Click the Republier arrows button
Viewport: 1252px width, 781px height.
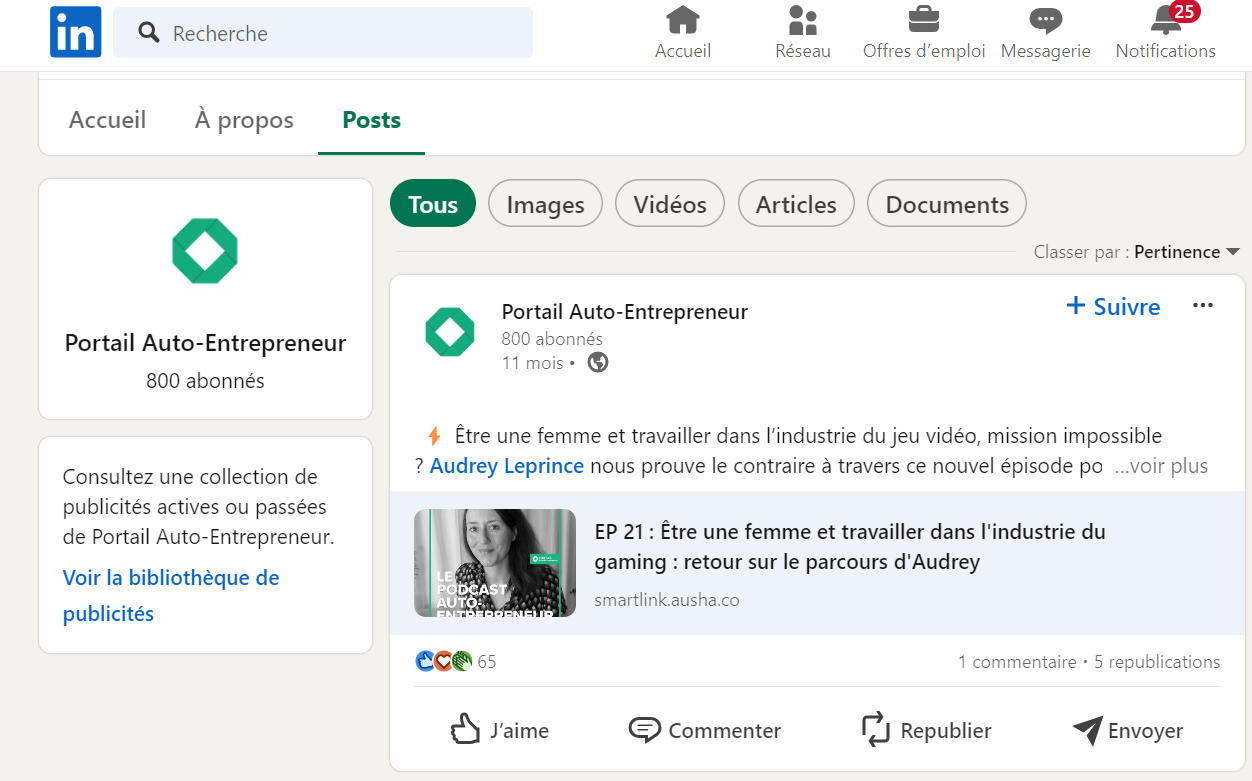926,730
